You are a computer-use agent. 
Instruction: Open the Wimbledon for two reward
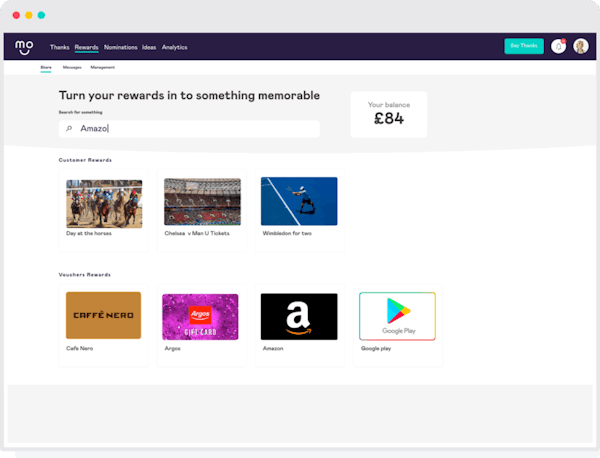click(x=300, y=211)
